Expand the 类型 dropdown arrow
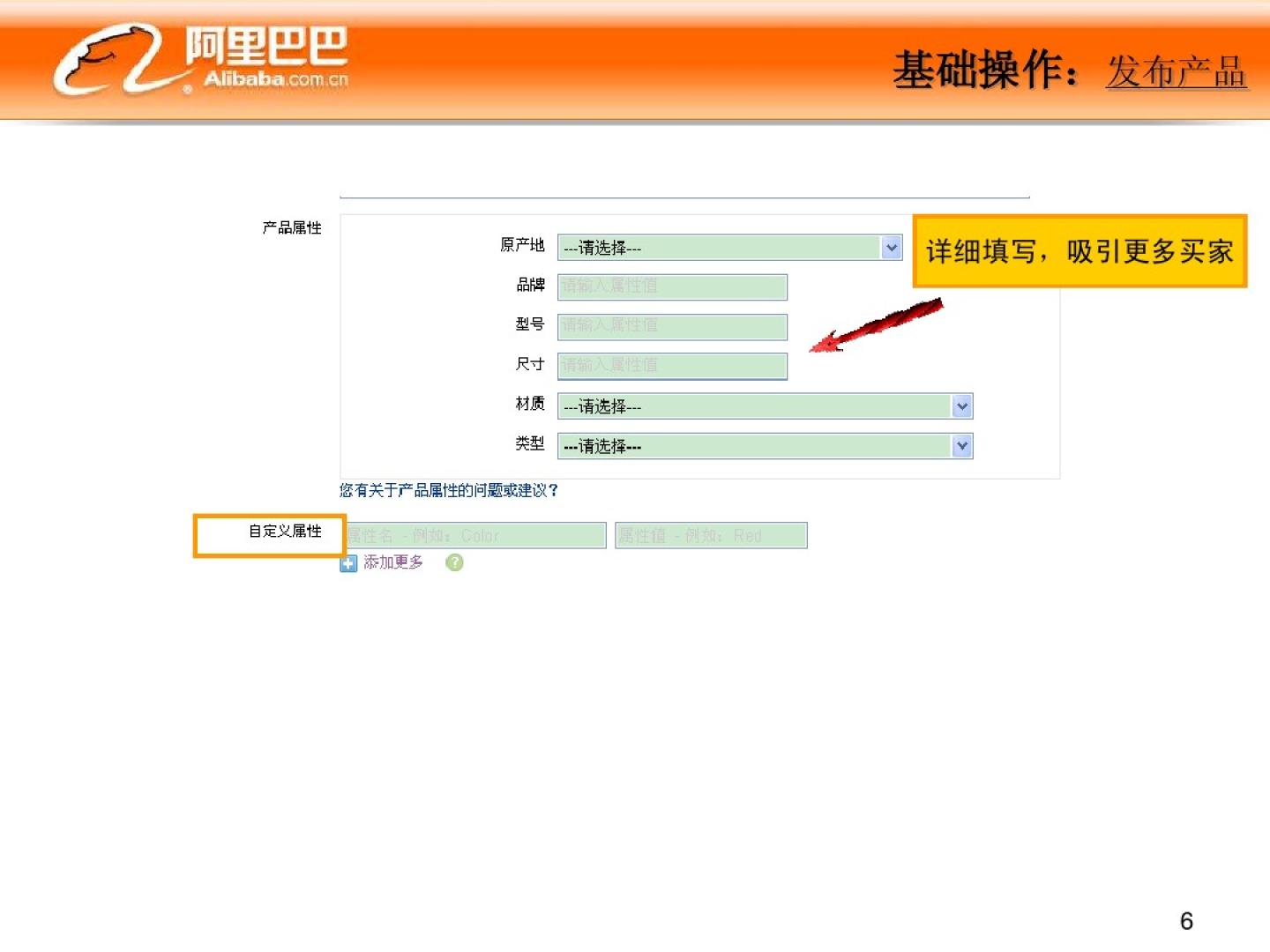This screenshot has height=952, width=1270. [x=962, y=446]
